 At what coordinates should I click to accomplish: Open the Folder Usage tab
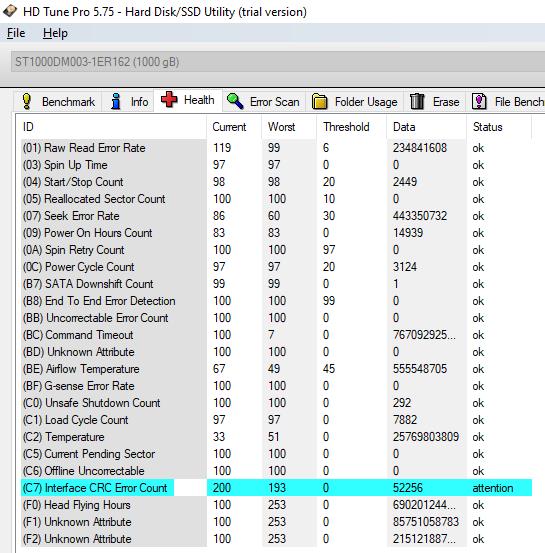pos(355,102)
